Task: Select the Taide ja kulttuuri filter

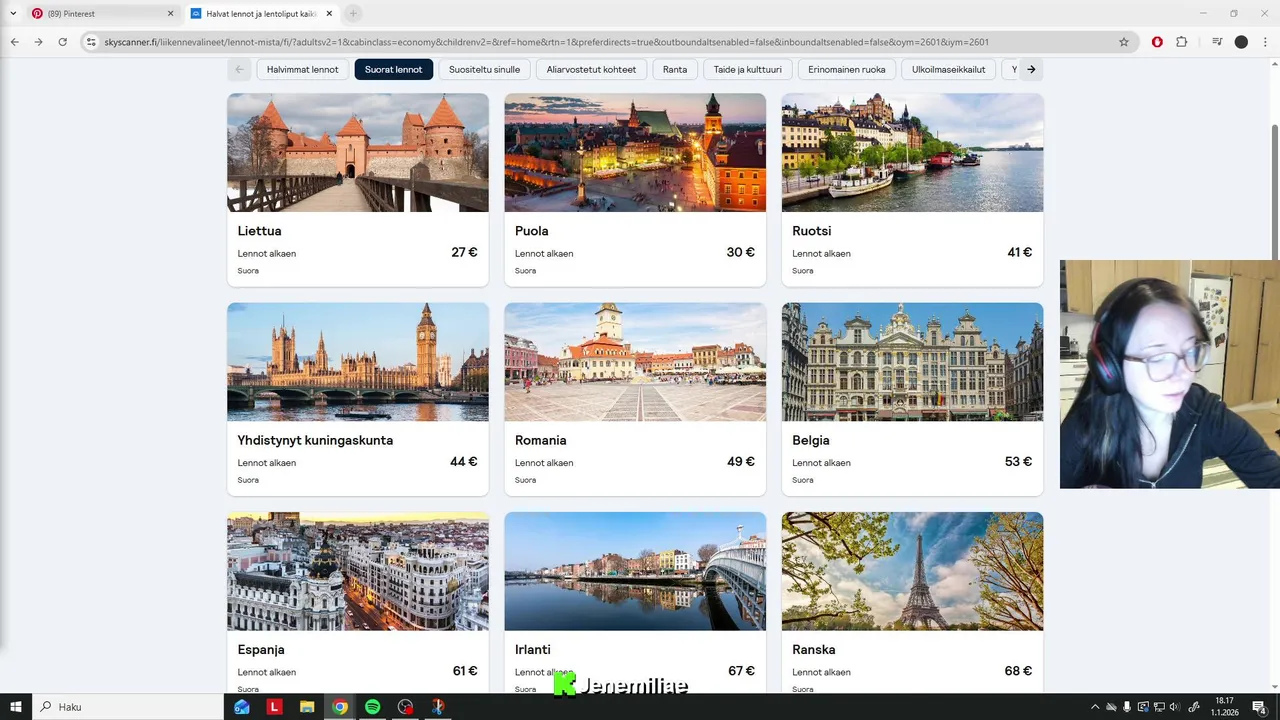Action: (748, 69)
